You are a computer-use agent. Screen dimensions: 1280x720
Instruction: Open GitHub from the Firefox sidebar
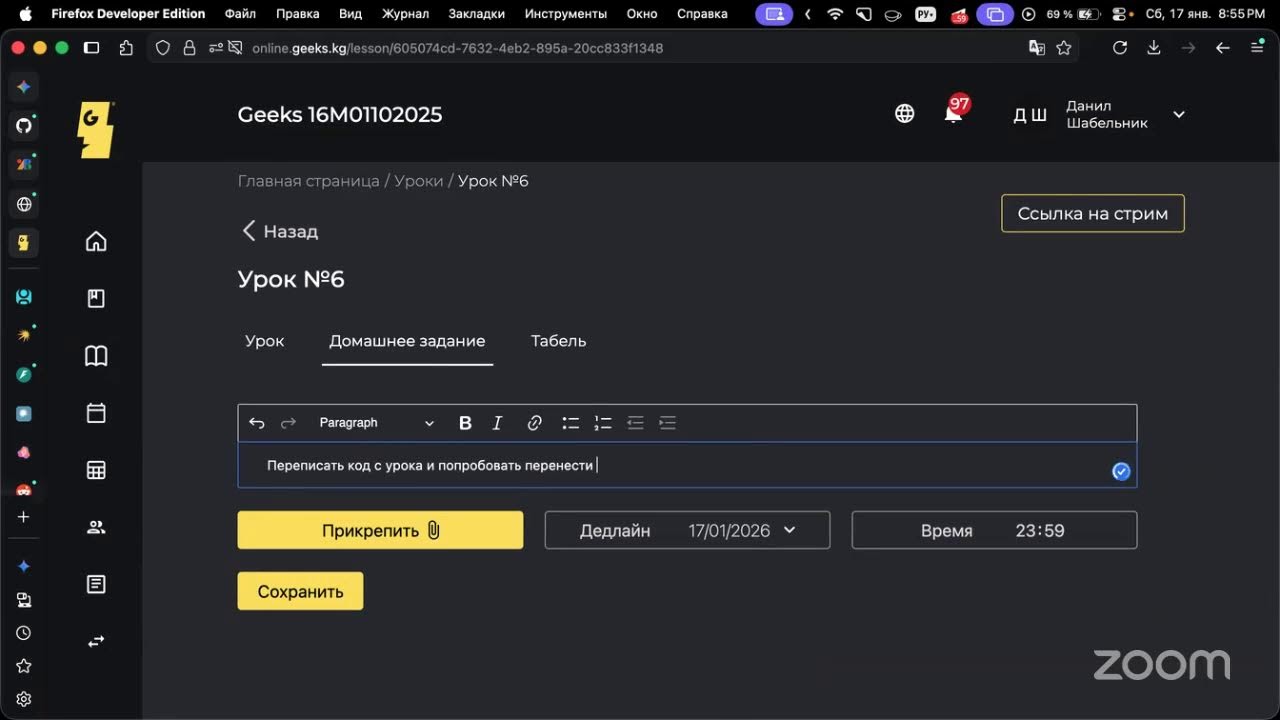[24, 125]
